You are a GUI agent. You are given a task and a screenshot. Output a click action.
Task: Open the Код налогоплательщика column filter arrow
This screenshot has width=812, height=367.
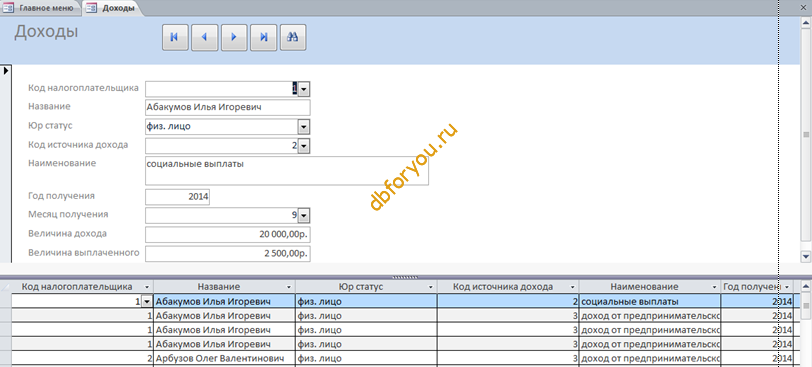tap(147, 287)
